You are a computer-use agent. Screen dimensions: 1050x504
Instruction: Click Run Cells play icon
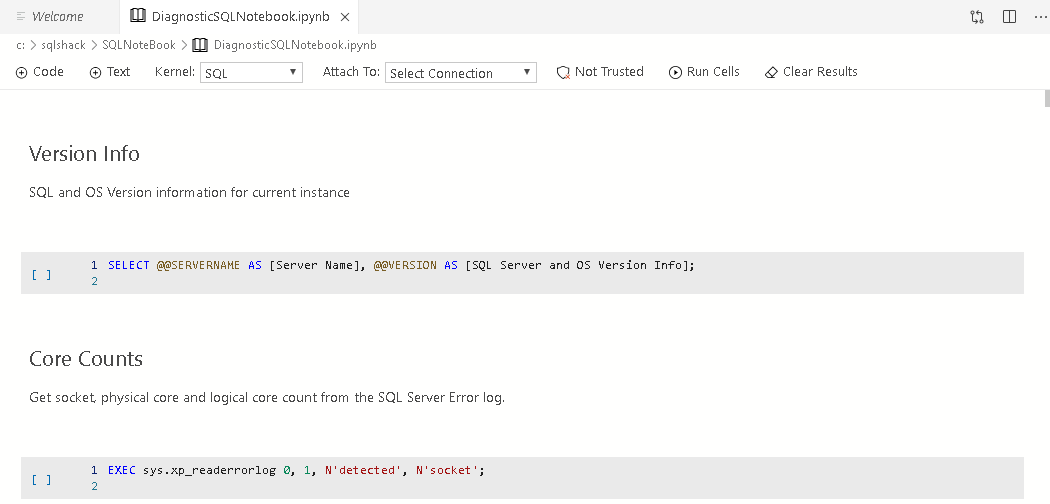point(676,72)
